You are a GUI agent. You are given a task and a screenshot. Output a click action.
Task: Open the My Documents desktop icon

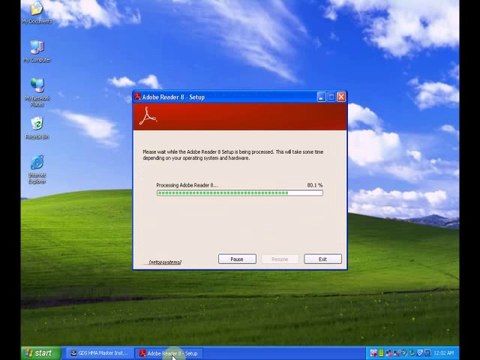[x=37, y=12]
